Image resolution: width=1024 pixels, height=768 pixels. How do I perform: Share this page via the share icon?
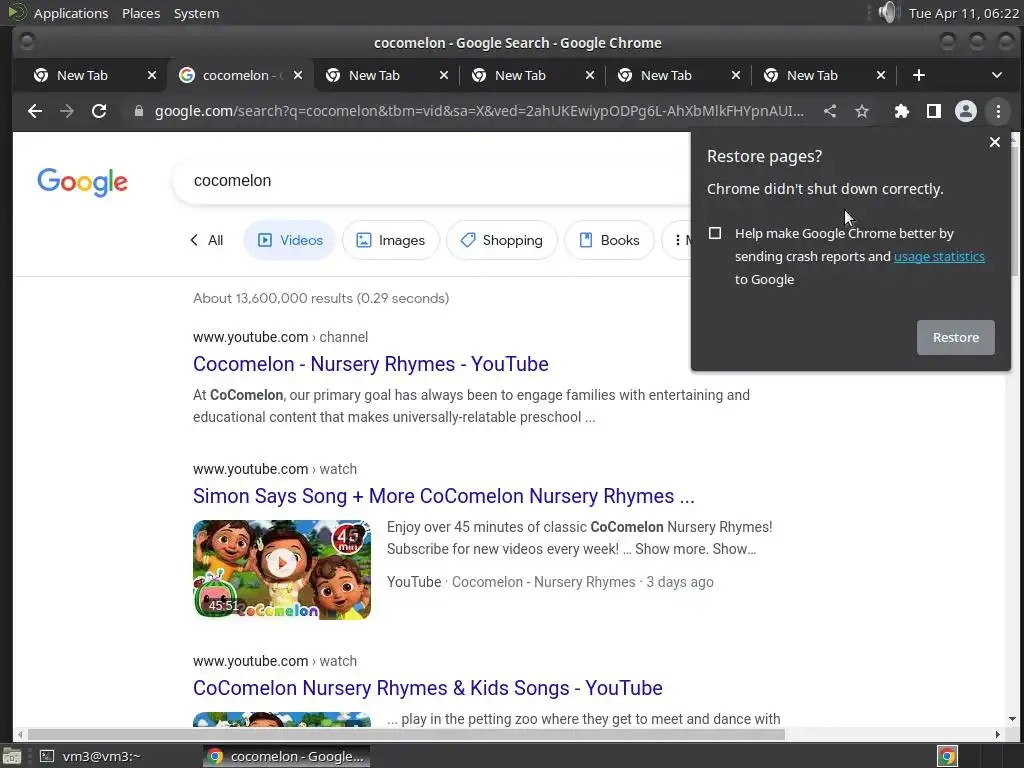[829, 111]
